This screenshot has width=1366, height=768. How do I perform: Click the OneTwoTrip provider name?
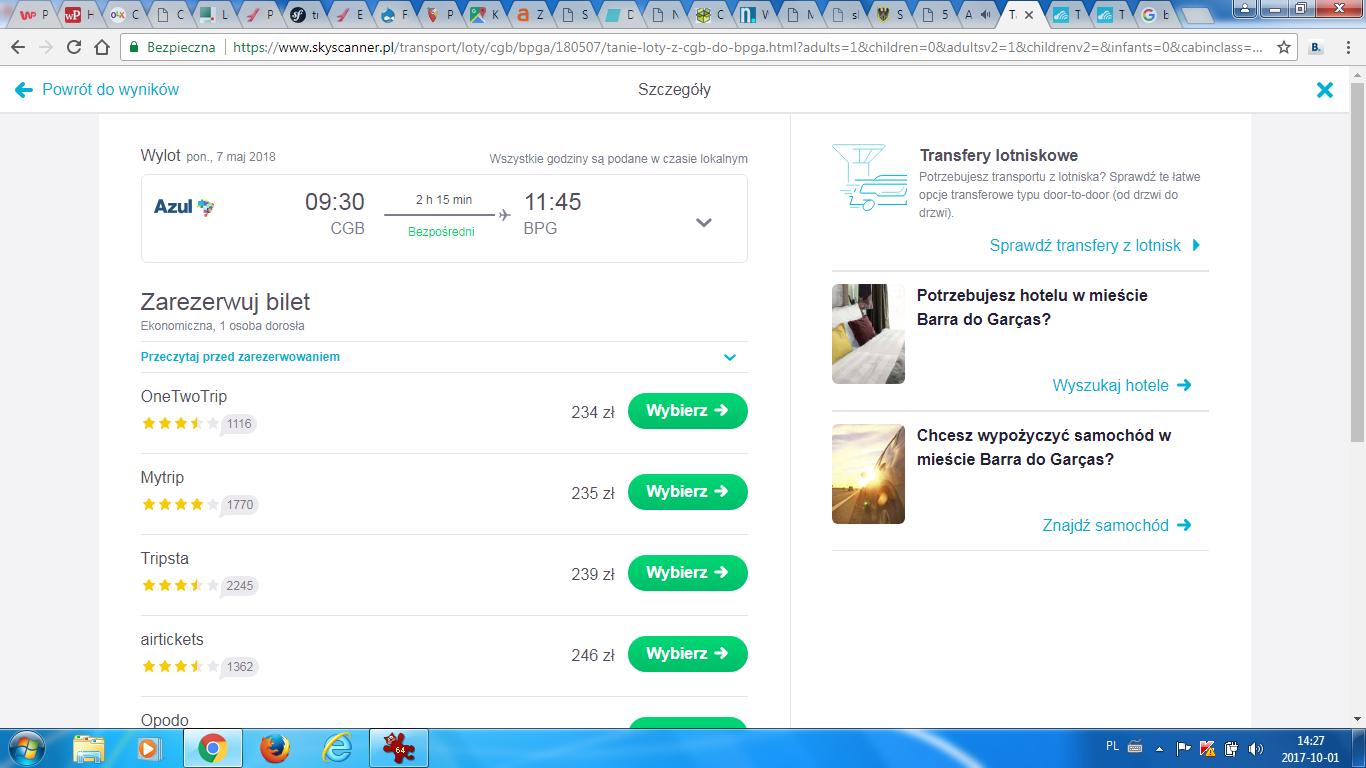pos(184,397)
